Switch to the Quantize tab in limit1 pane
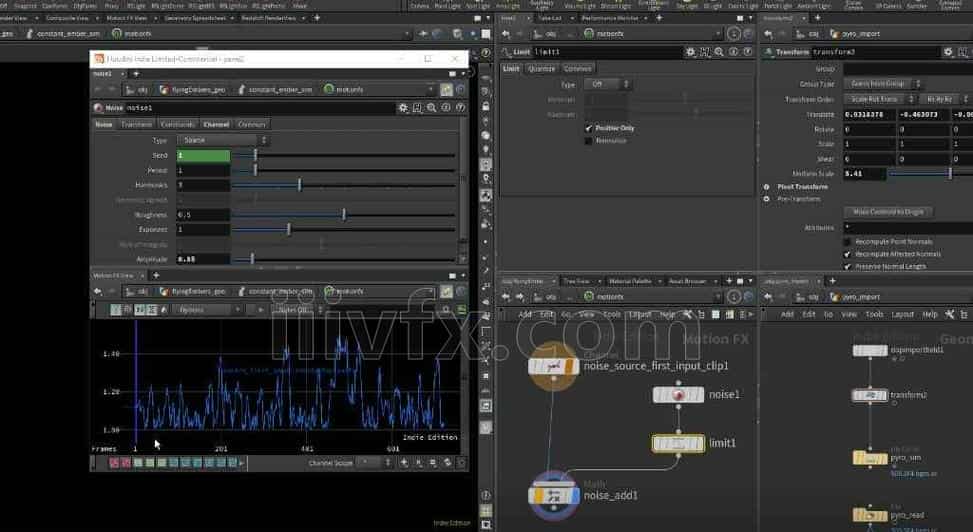973x532 pixels. coord(541,69)
